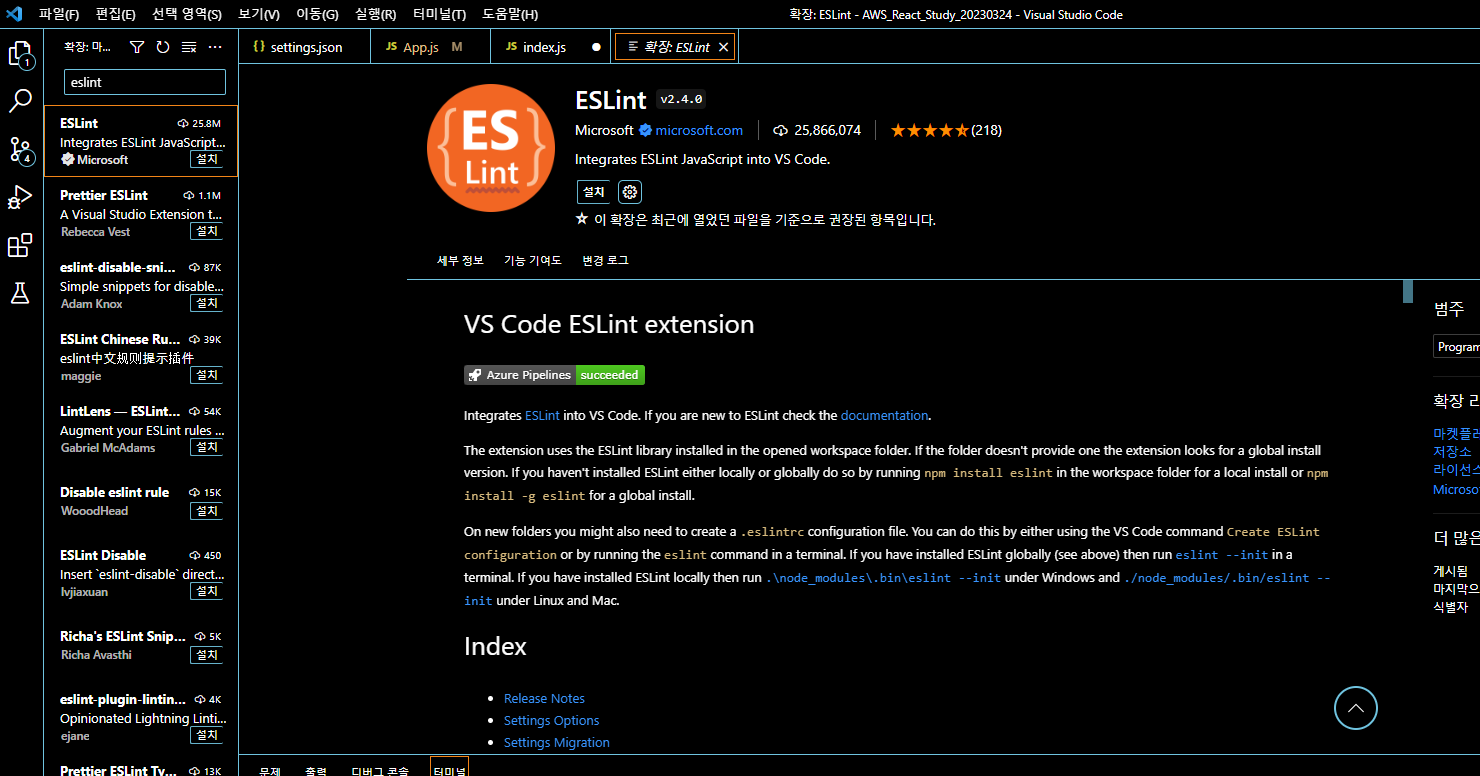Open the documentation link in readme
Image resolution: width=1480 pixels, height=776 pixels.
885,415
